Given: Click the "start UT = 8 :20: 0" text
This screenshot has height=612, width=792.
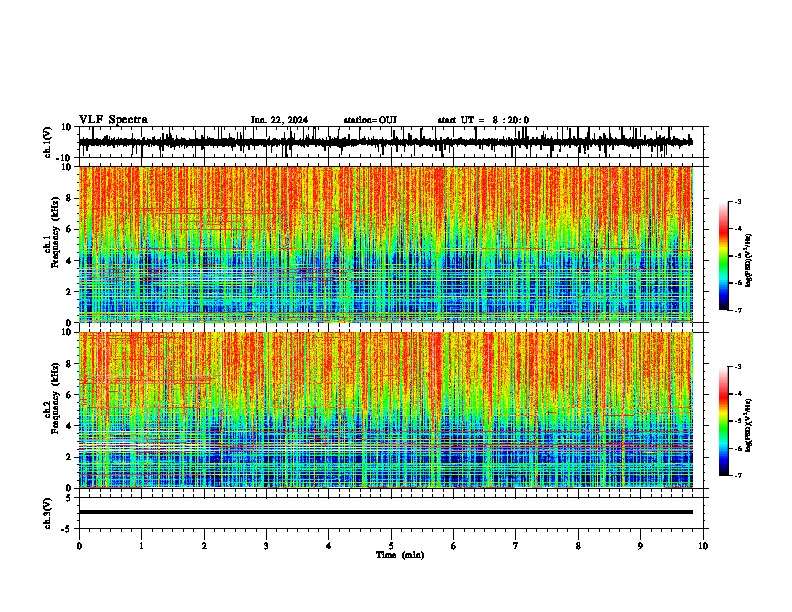Looking at the screenshot, I should click(483, 120).
